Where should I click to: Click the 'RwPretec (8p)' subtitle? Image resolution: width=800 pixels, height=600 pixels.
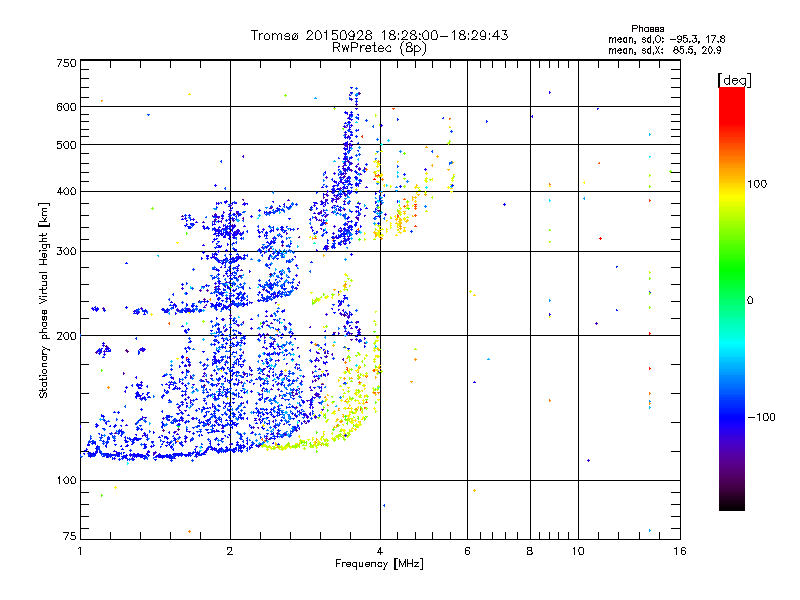[x=379, y=48]
